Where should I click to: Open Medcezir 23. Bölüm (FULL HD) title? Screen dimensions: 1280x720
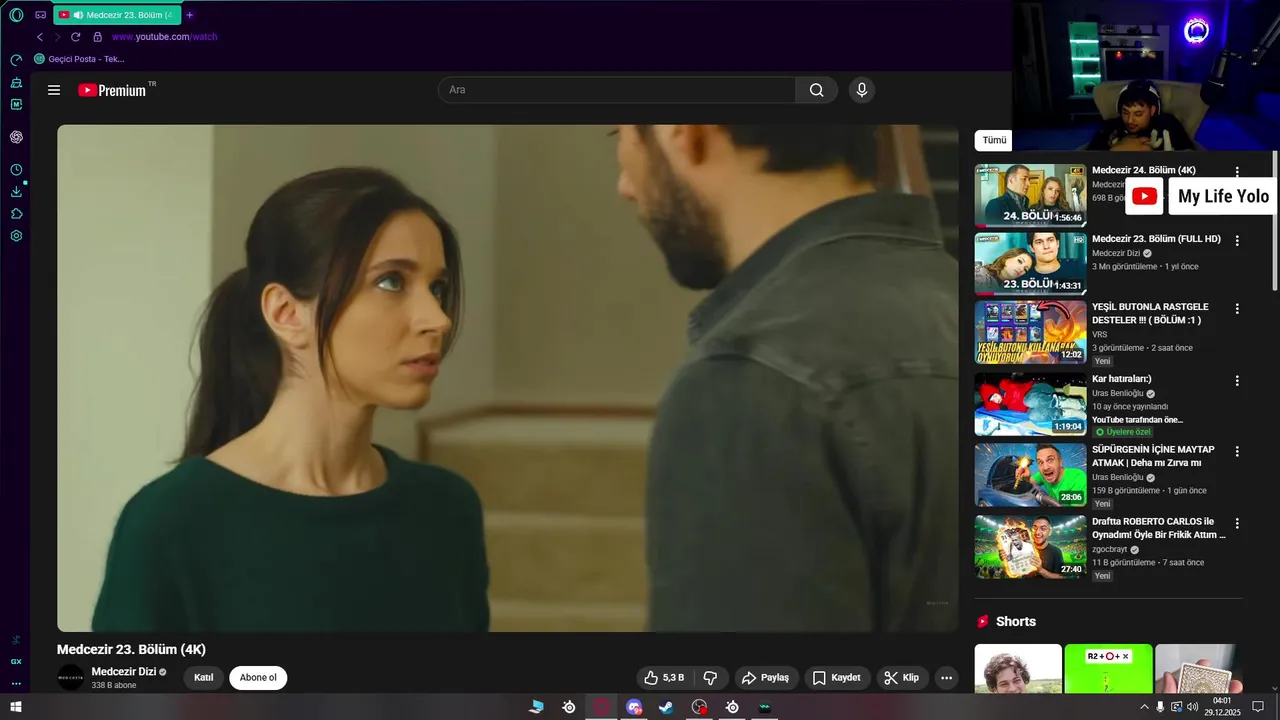(1156, 240)
